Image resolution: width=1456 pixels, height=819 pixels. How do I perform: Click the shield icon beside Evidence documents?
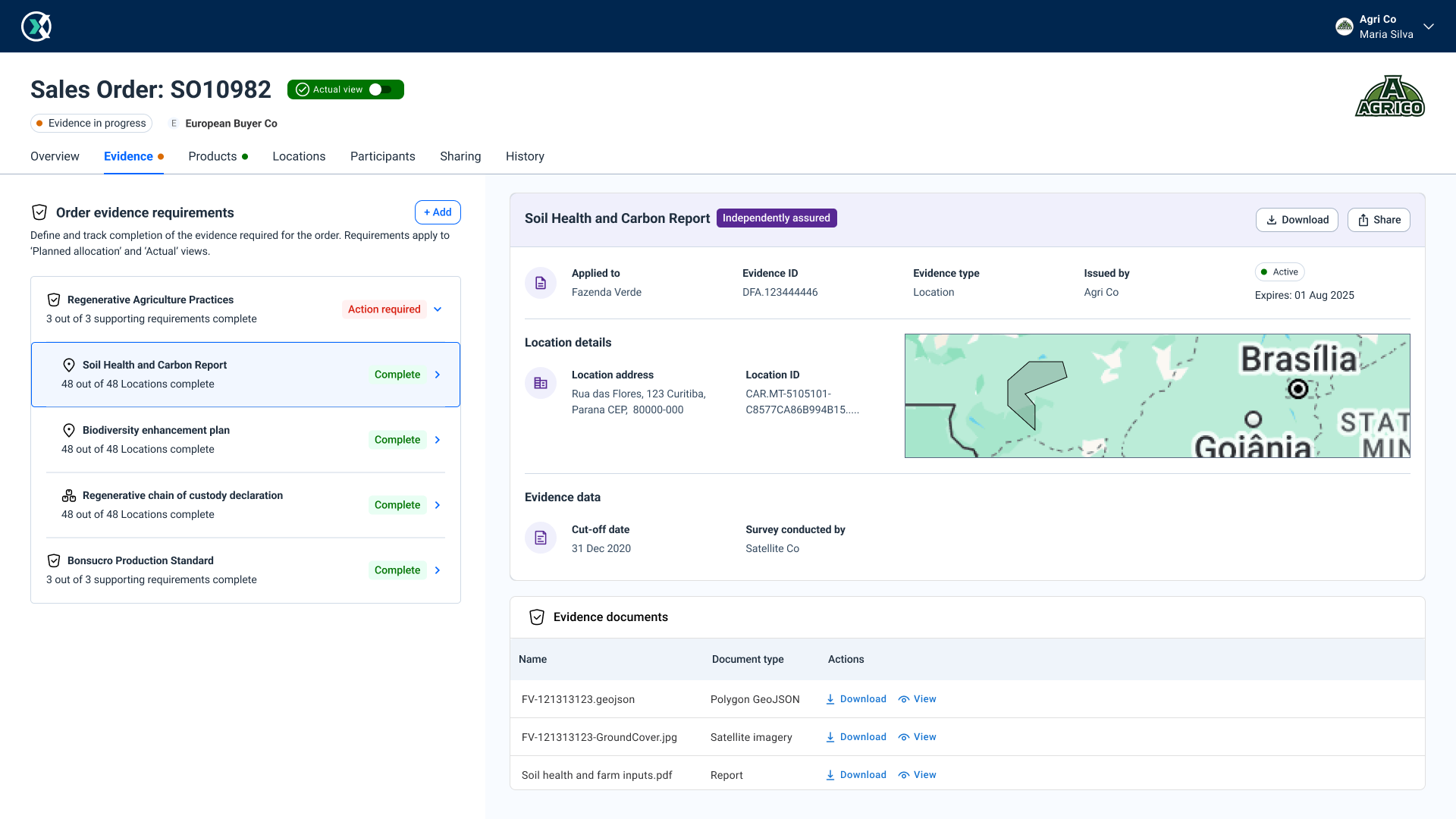(537, 617)
